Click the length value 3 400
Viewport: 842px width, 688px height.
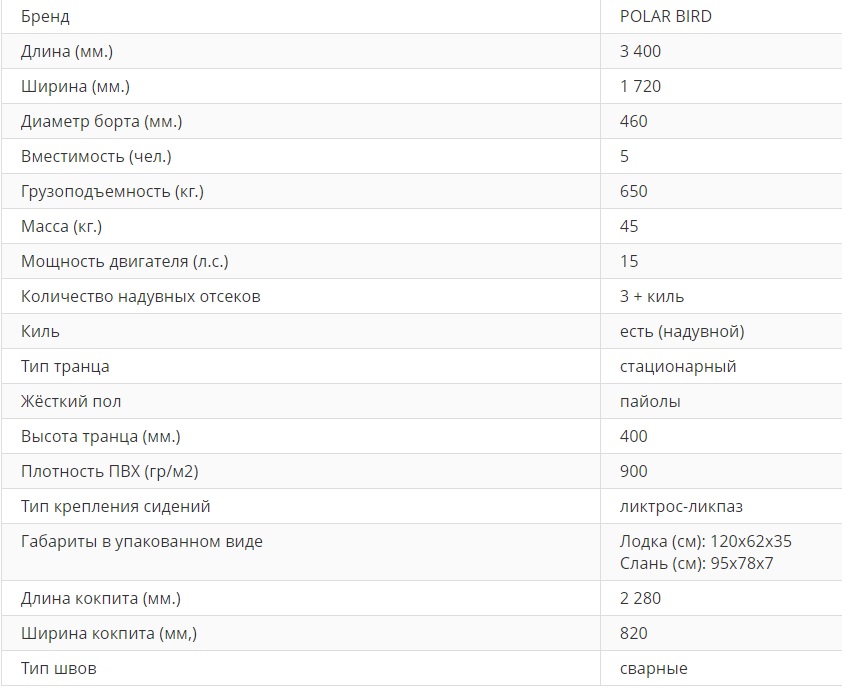(x=641, y=52)
